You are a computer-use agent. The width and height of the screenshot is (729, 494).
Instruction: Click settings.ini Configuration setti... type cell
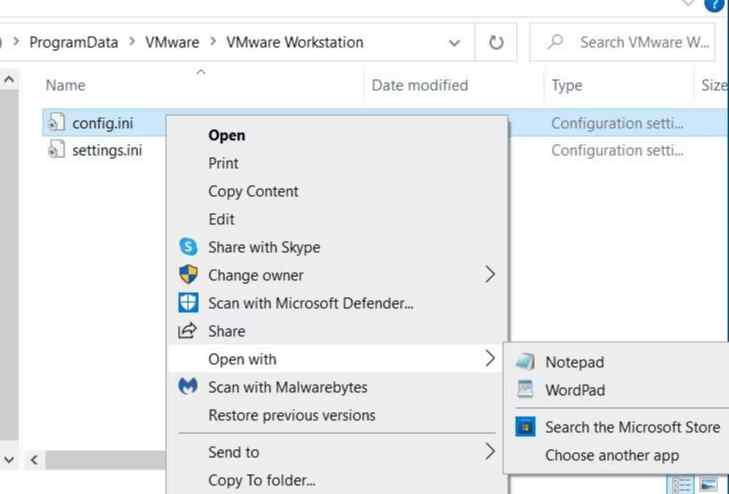tap(617, 151)
